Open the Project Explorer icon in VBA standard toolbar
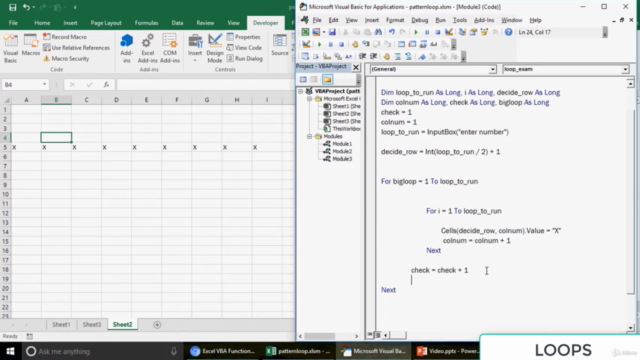 [x=462, y=32]
